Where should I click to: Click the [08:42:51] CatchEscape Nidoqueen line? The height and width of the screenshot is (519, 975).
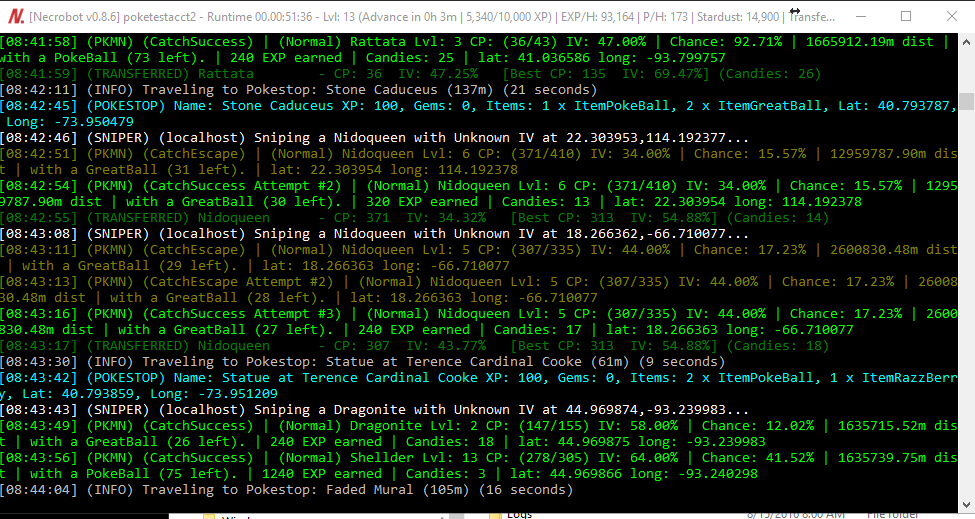(x=478, y=162)
